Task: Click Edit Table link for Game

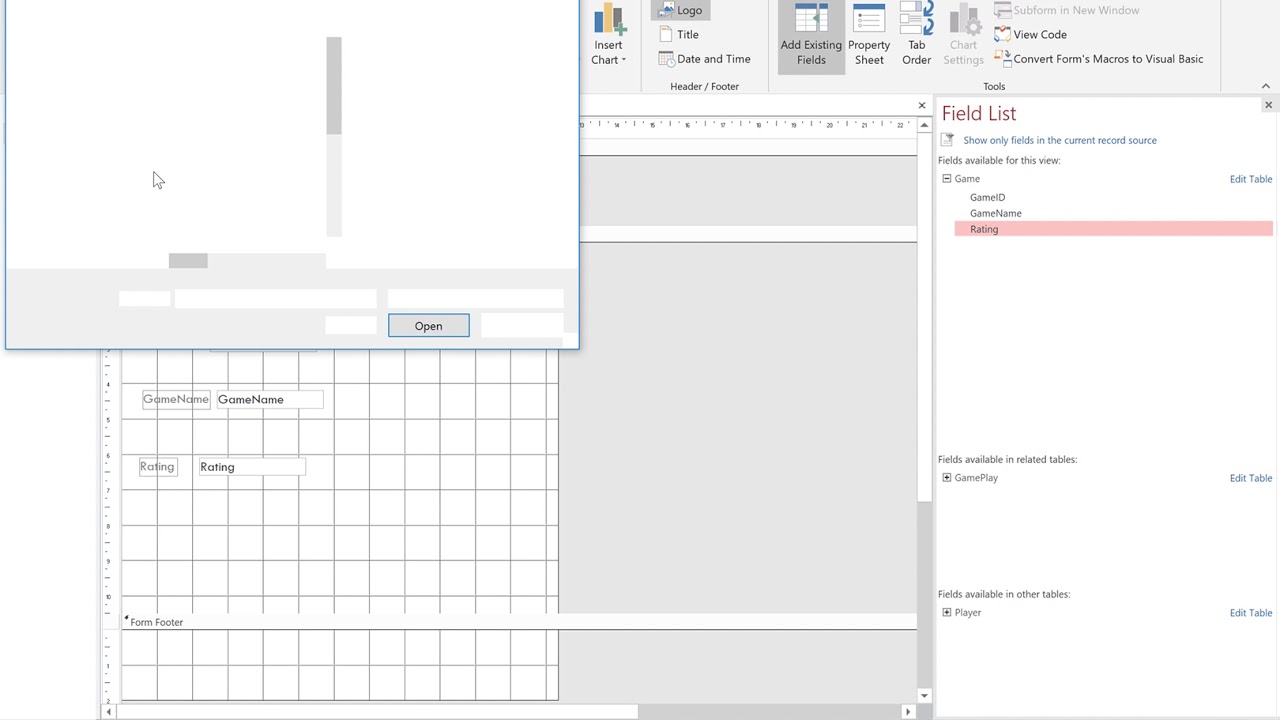Action: pos(1250,179)
